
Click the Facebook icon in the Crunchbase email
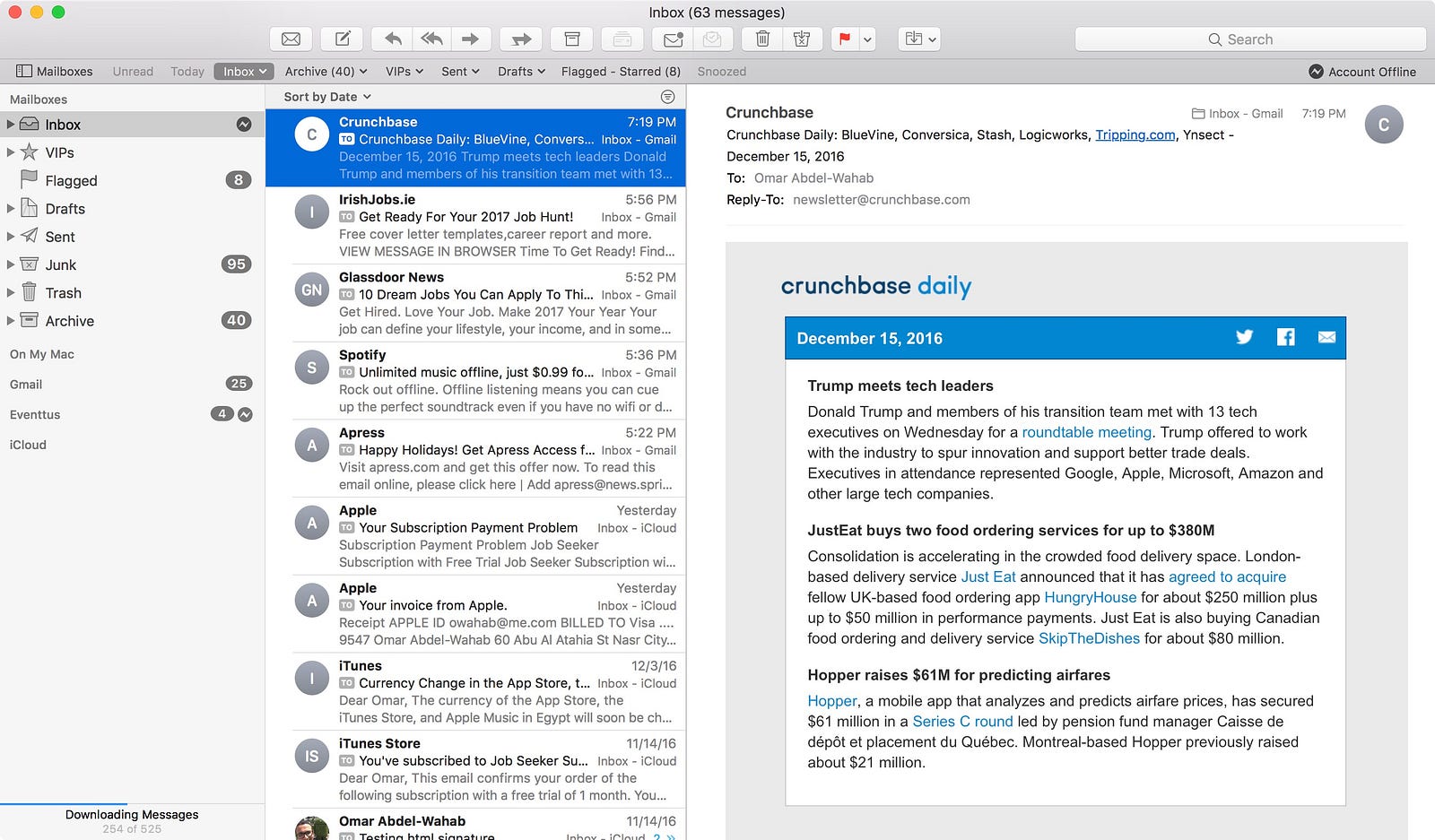click(1285, 337)
